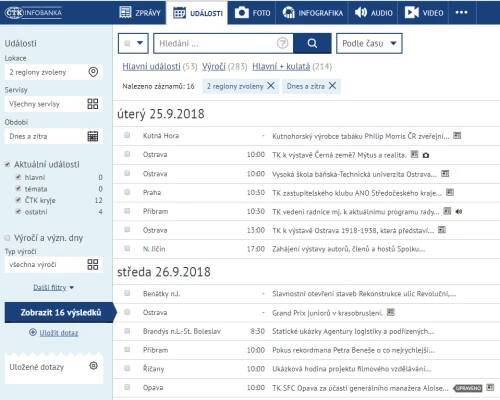500x400 pixels.
Task: Click into the Hledání search field
Action: [215, 43]
